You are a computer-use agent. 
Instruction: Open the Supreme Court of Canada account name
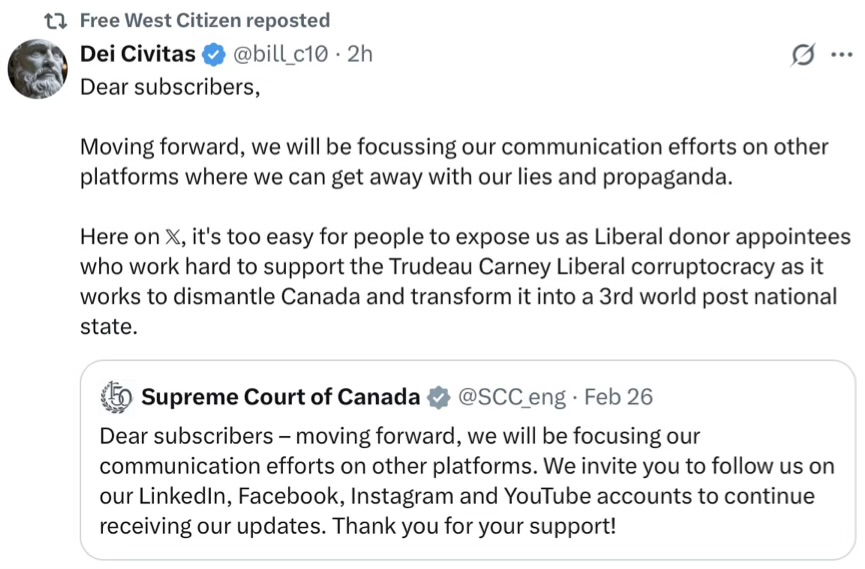[280, 397]
